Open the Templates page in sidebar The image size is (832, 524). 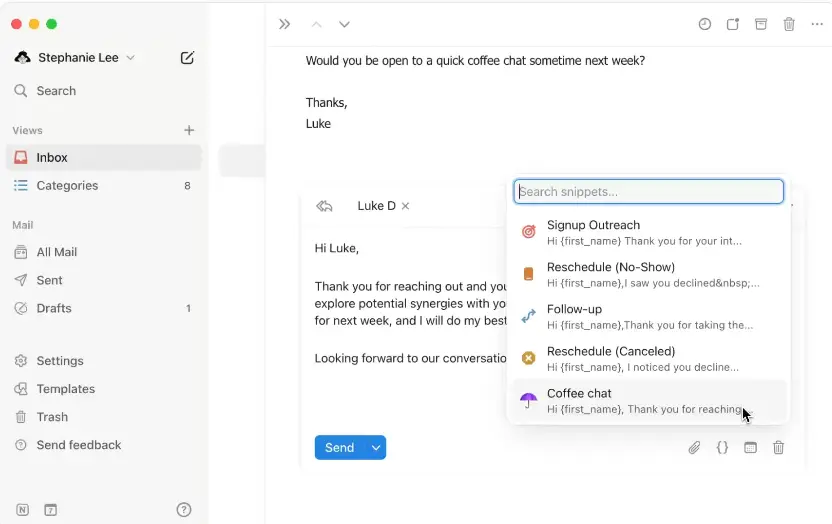65,389
